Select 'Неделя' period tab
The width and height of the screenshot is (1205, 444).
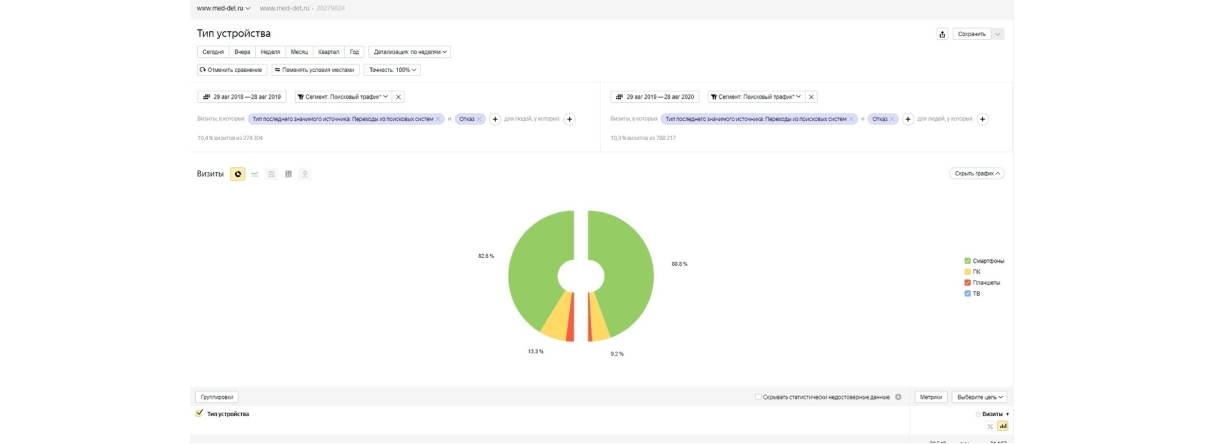pos(270,52)
